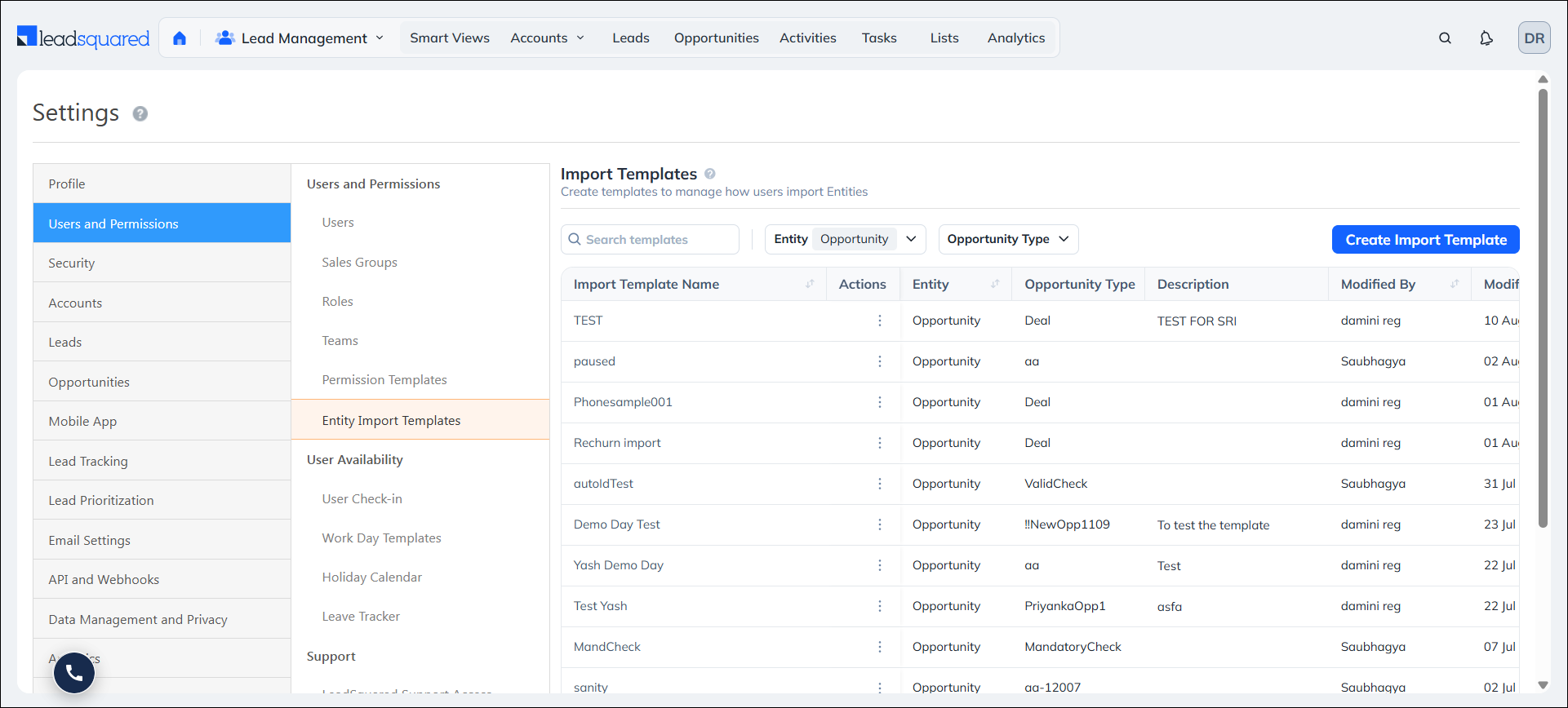This screenshot has width=1568, height=708.
Task: Open Opportunities in top navigation
Action: point(716,38)
